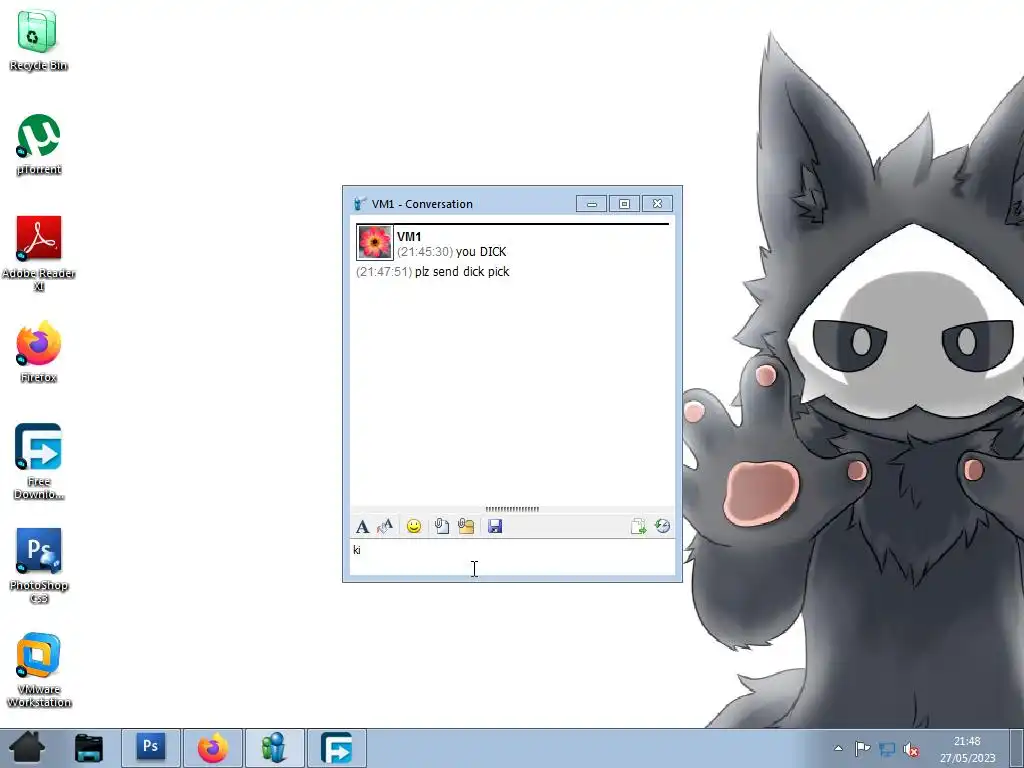The height and width of the screenshot is (768, 1024).
Task: Close the VM1 Conversation window
Action: [x=658, y=204]
